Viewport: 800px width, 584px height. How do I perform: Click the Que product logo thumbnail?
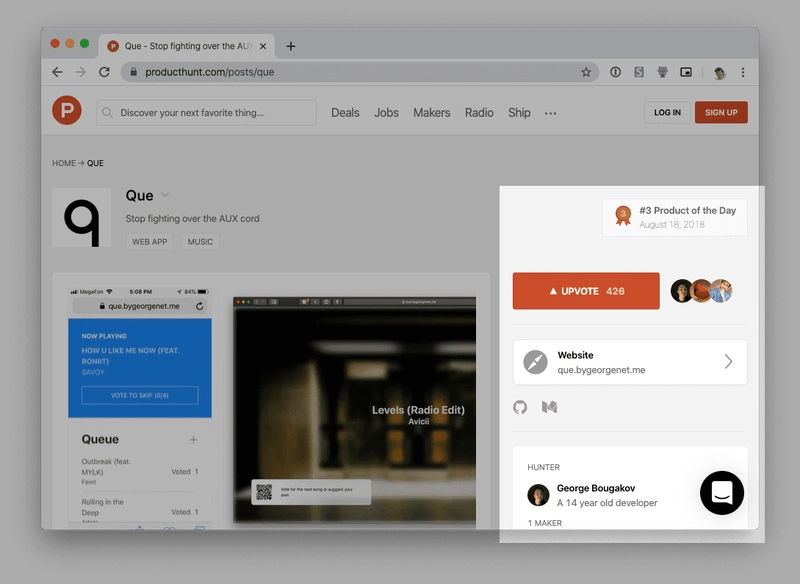pos(82,218)
